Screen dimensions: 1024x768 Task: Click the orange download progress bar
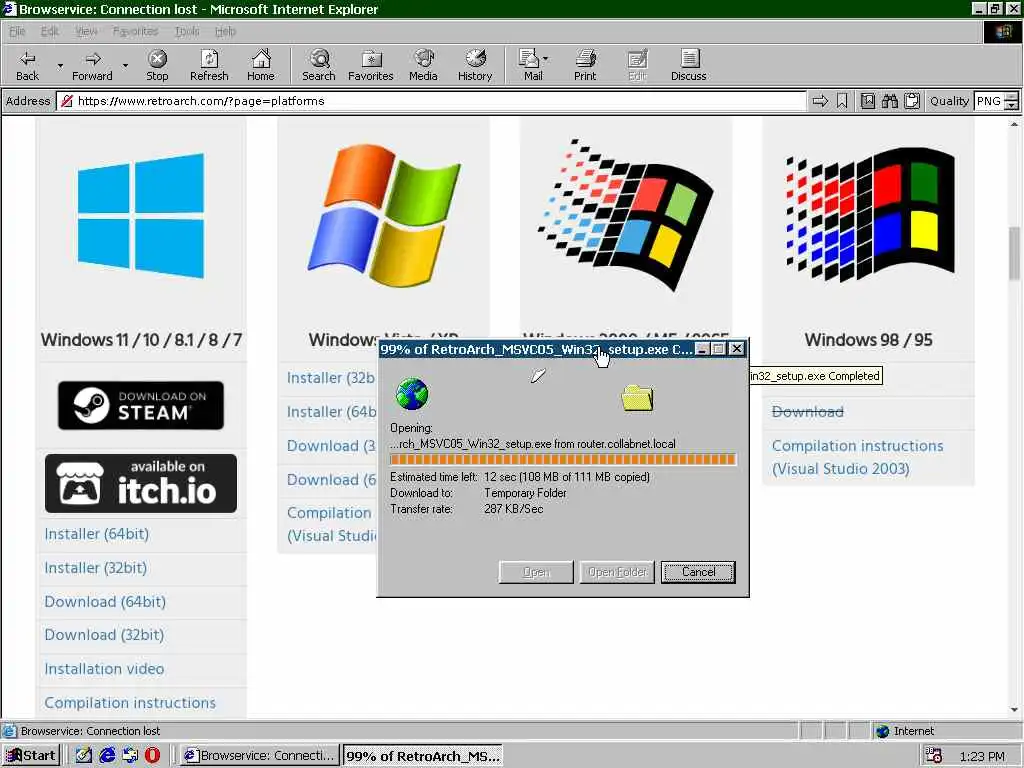563,460
